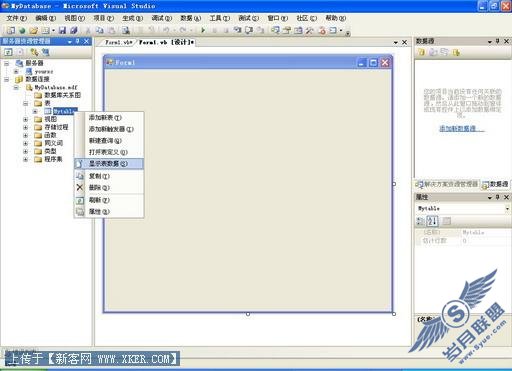
Task: Click the 添加新数据源 link
Action: tap(461, 129)
